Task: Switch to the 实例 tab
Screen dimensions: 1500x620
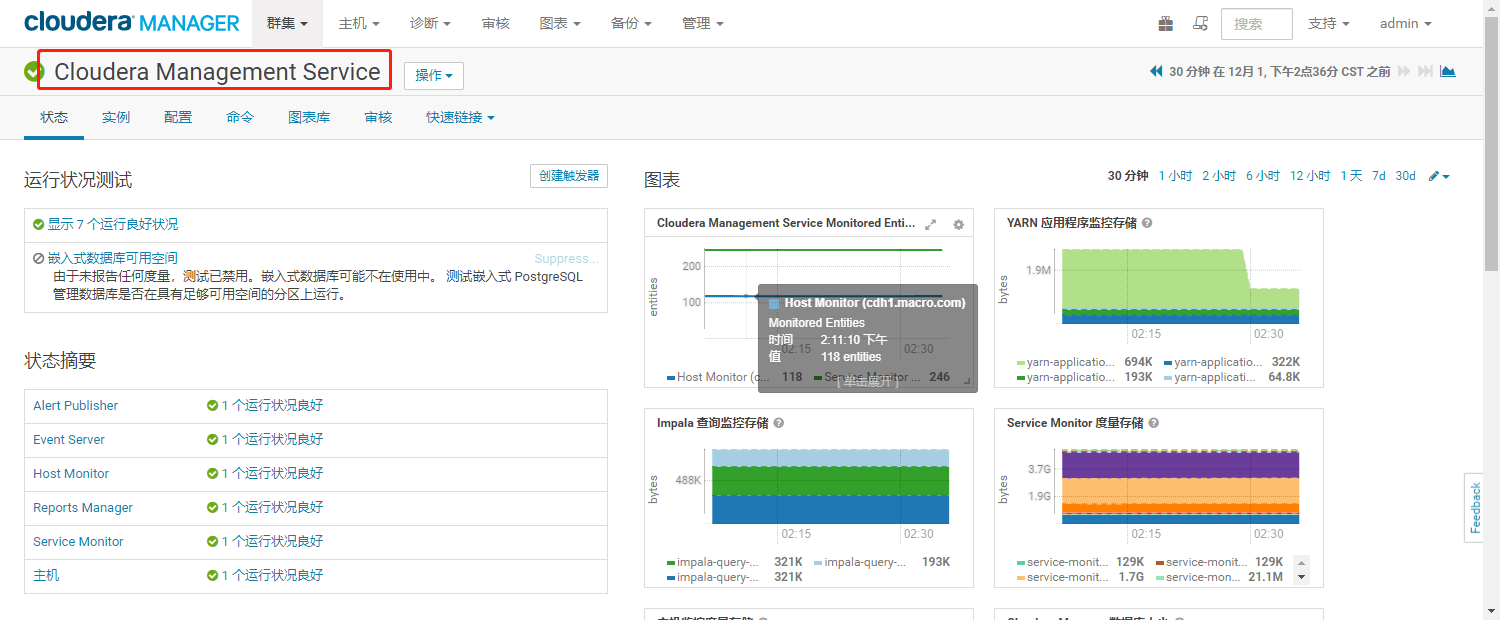Action: coord(116,117)
